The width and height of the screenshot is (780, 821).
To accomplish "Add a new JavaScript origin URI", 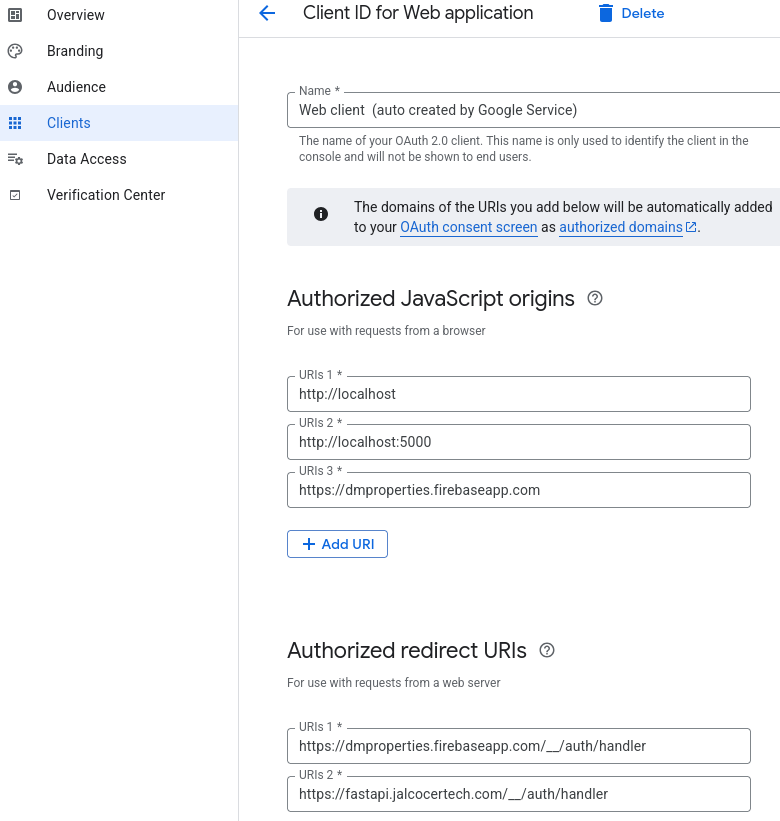I will (x=337, y=544).
